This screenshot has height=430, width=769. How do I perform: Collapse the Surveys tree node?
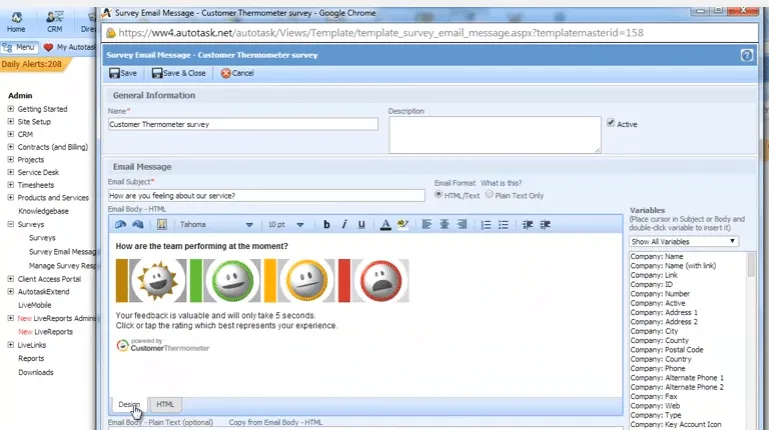pos(10,224)
